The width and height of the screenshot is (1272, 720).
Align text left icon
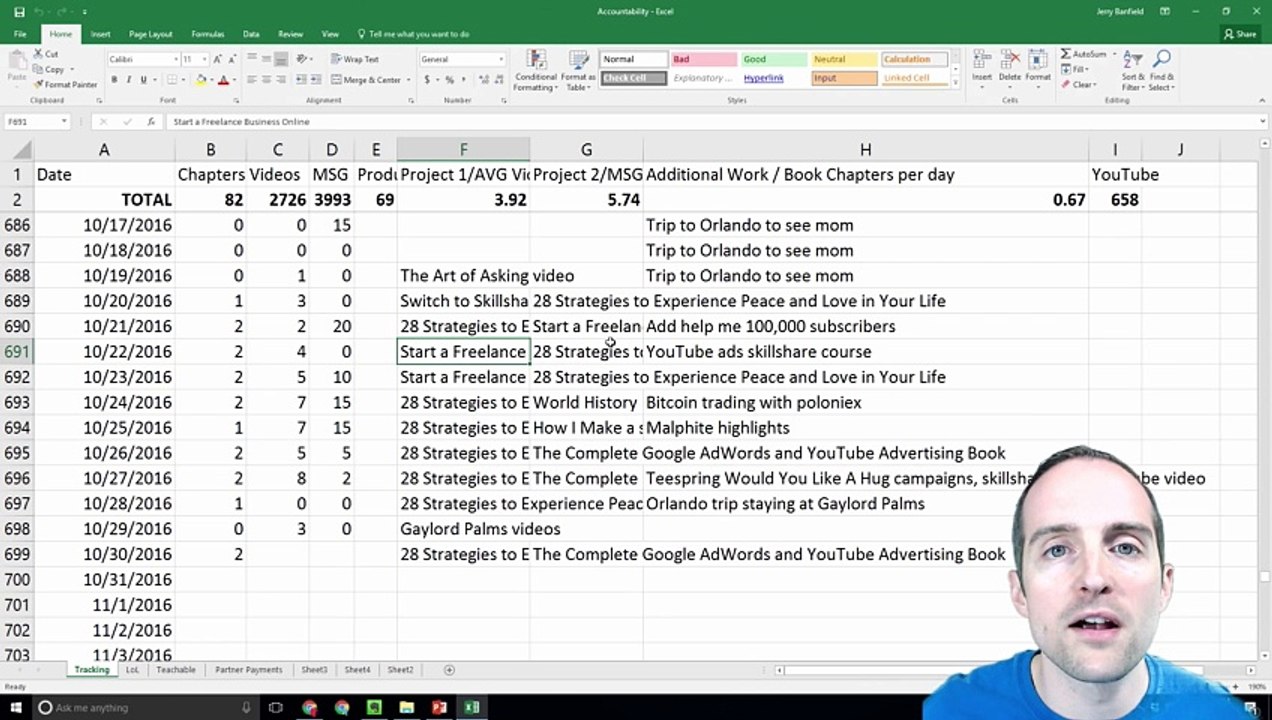click(252, 80)
